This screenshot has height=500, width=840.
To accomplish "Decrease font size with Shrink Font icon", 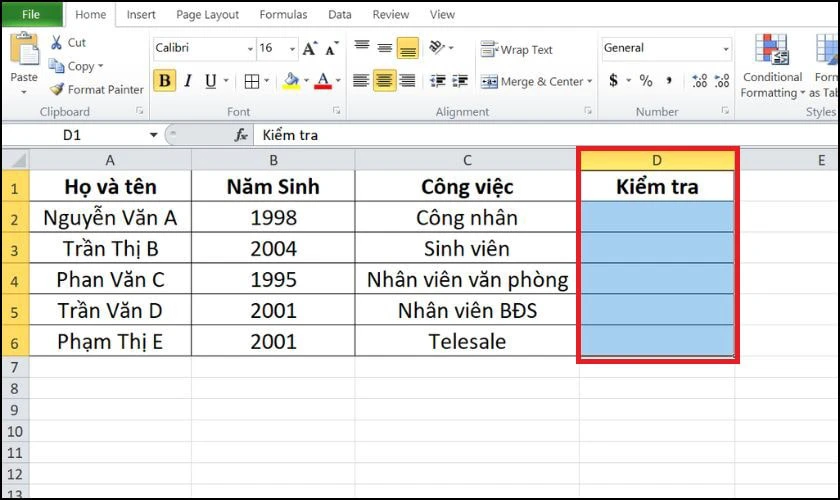I will (332, 49).
